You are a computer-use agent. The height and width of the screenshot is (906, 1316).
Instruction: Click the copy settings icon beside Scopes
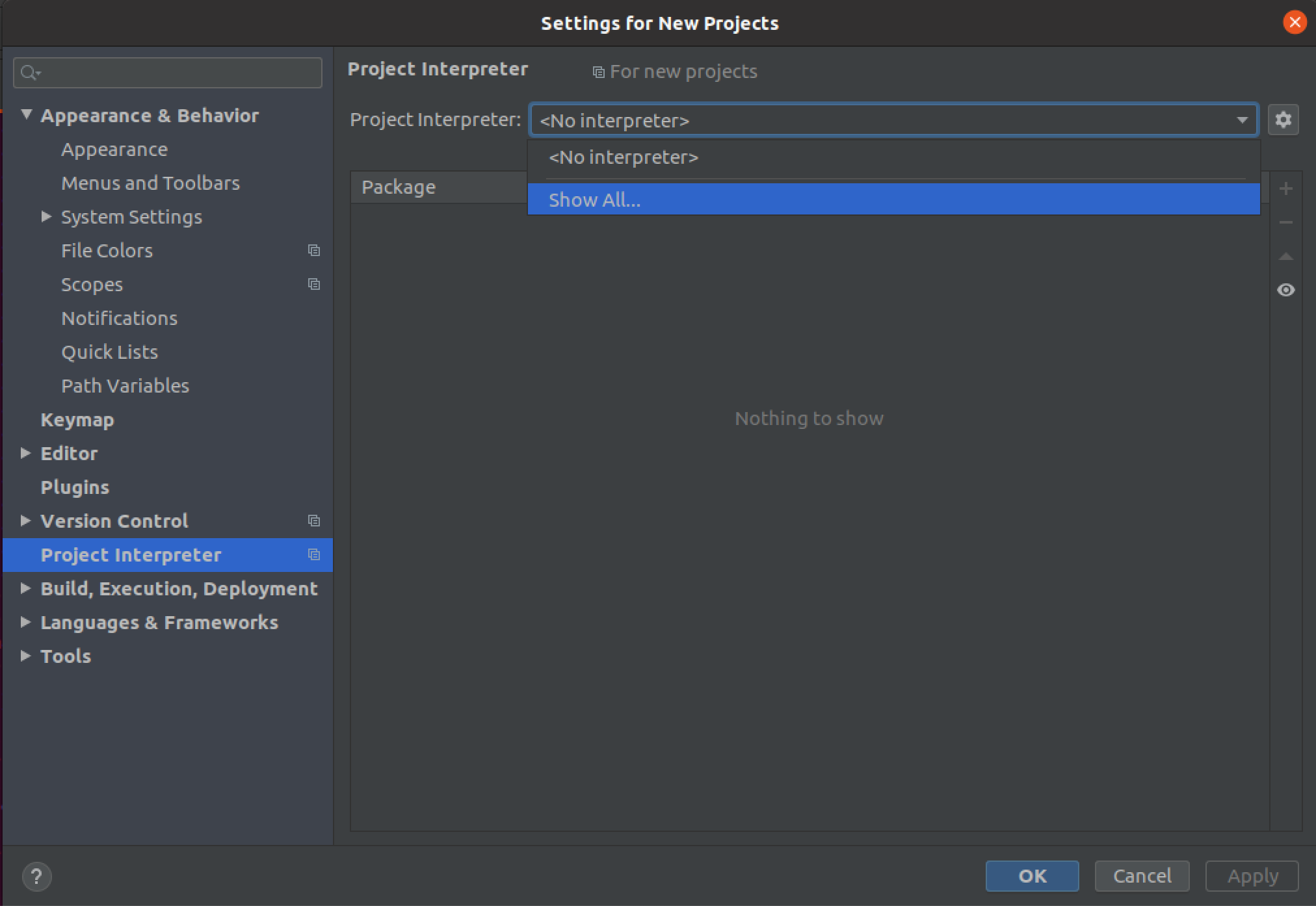(314, 284)
